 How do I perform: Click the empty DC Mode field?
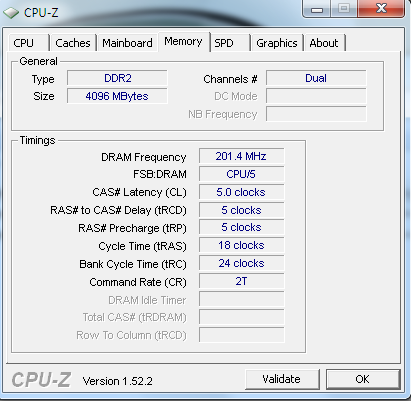coord(316,96)
